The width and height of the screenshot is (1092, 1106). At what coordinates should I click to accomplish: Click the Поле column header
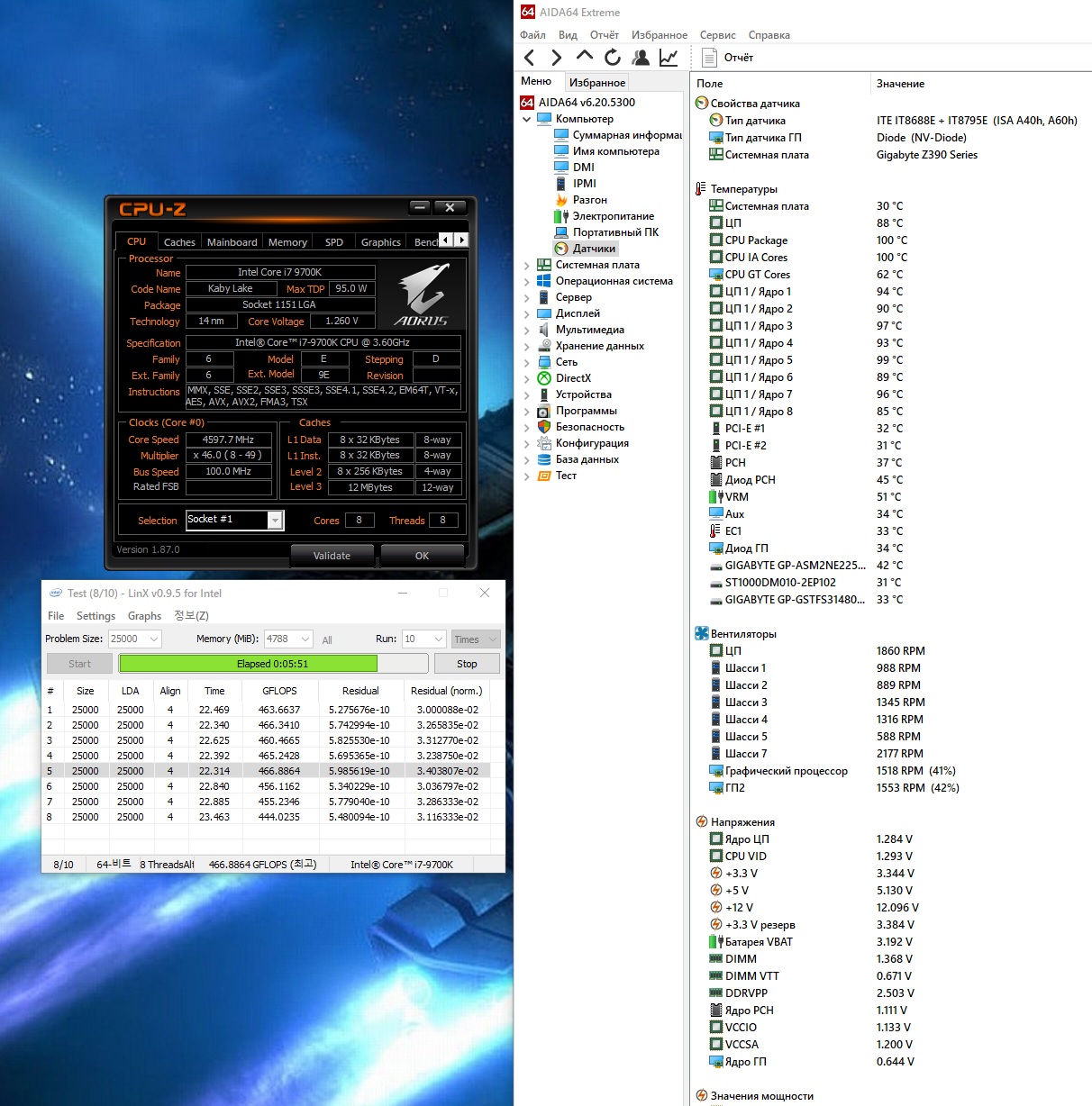[780, 84]
